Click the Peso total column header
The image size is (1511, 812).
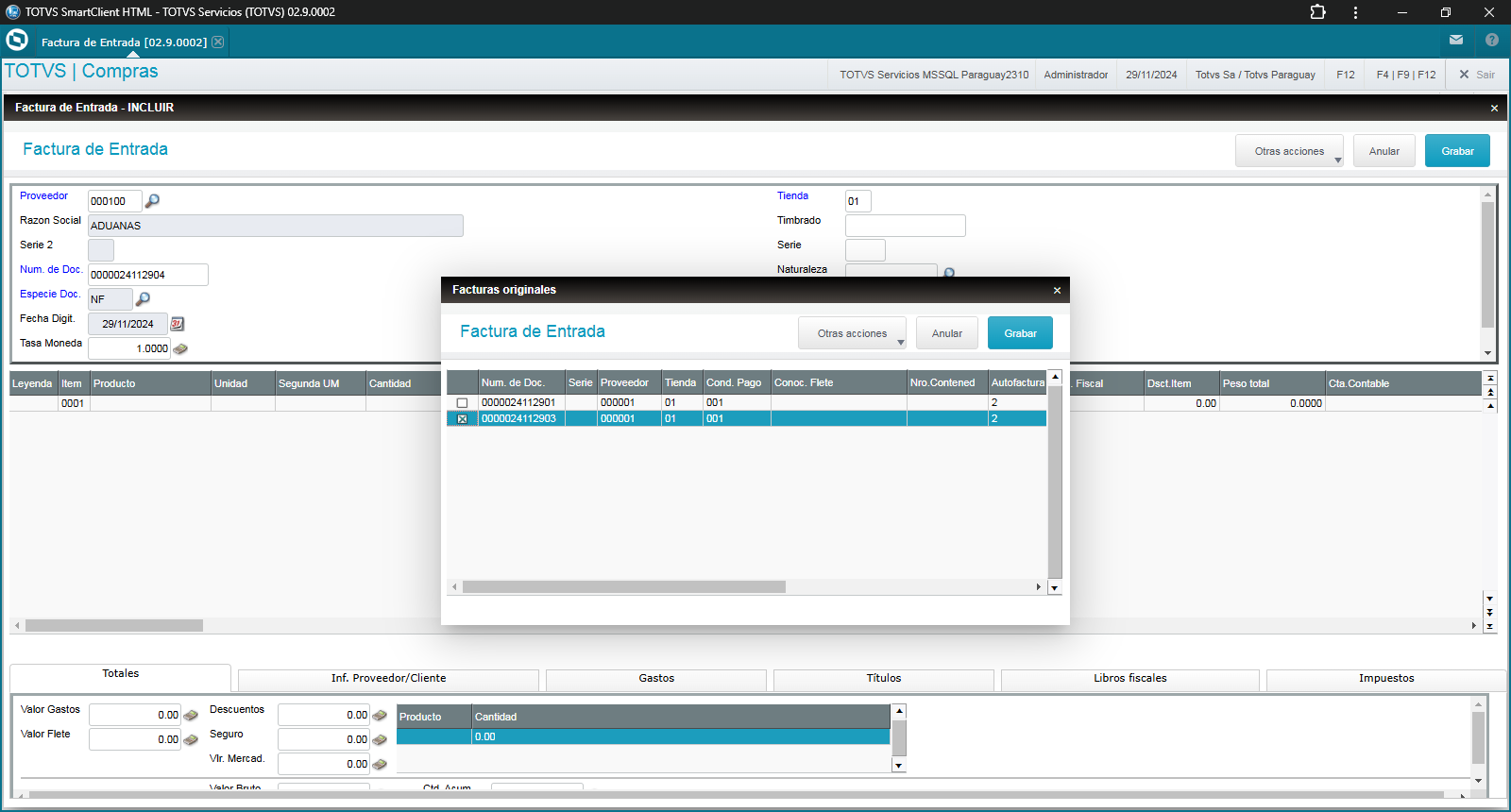tap(1272, 383)
